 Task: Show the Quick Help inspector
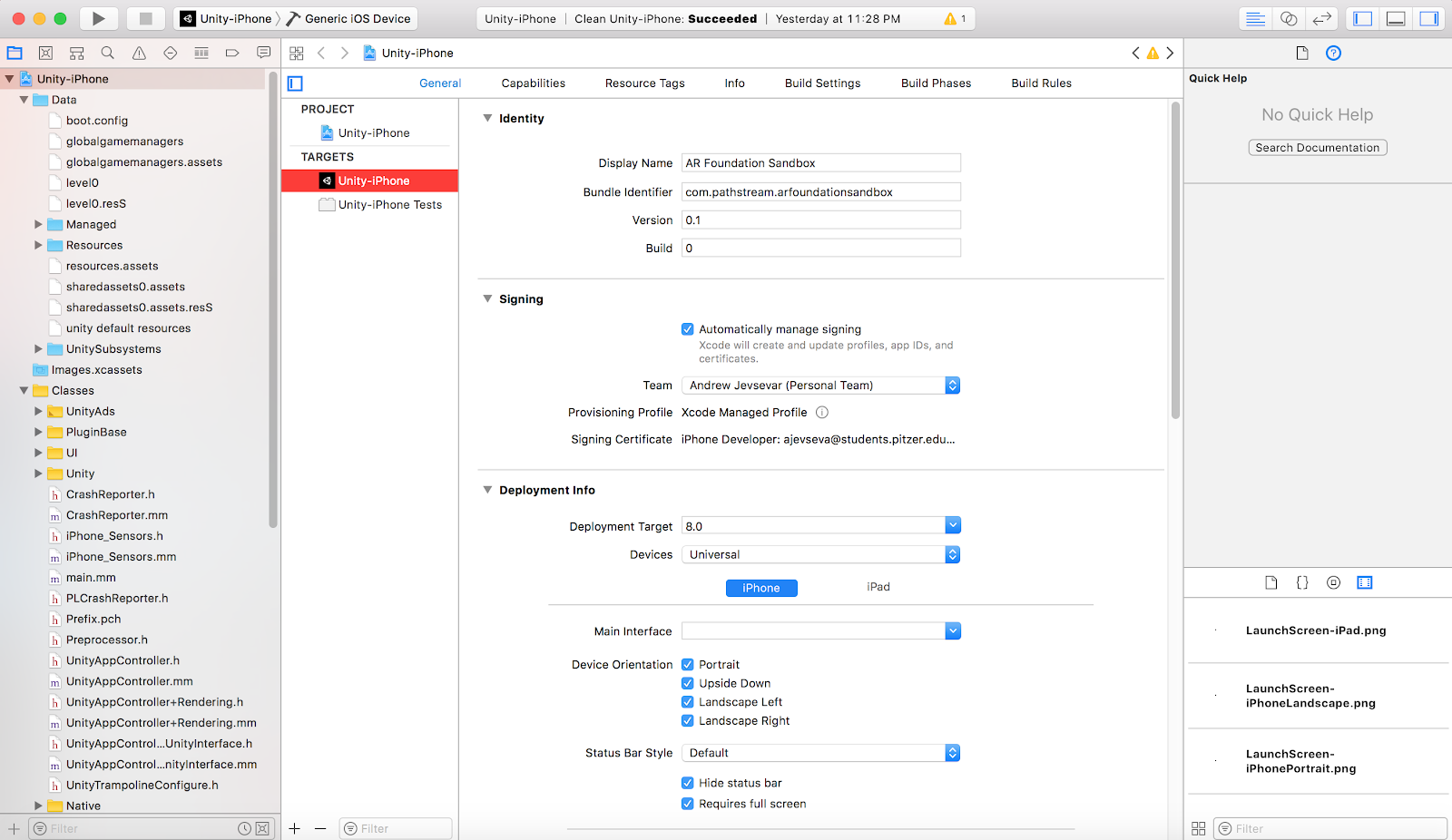(1333, 54)
